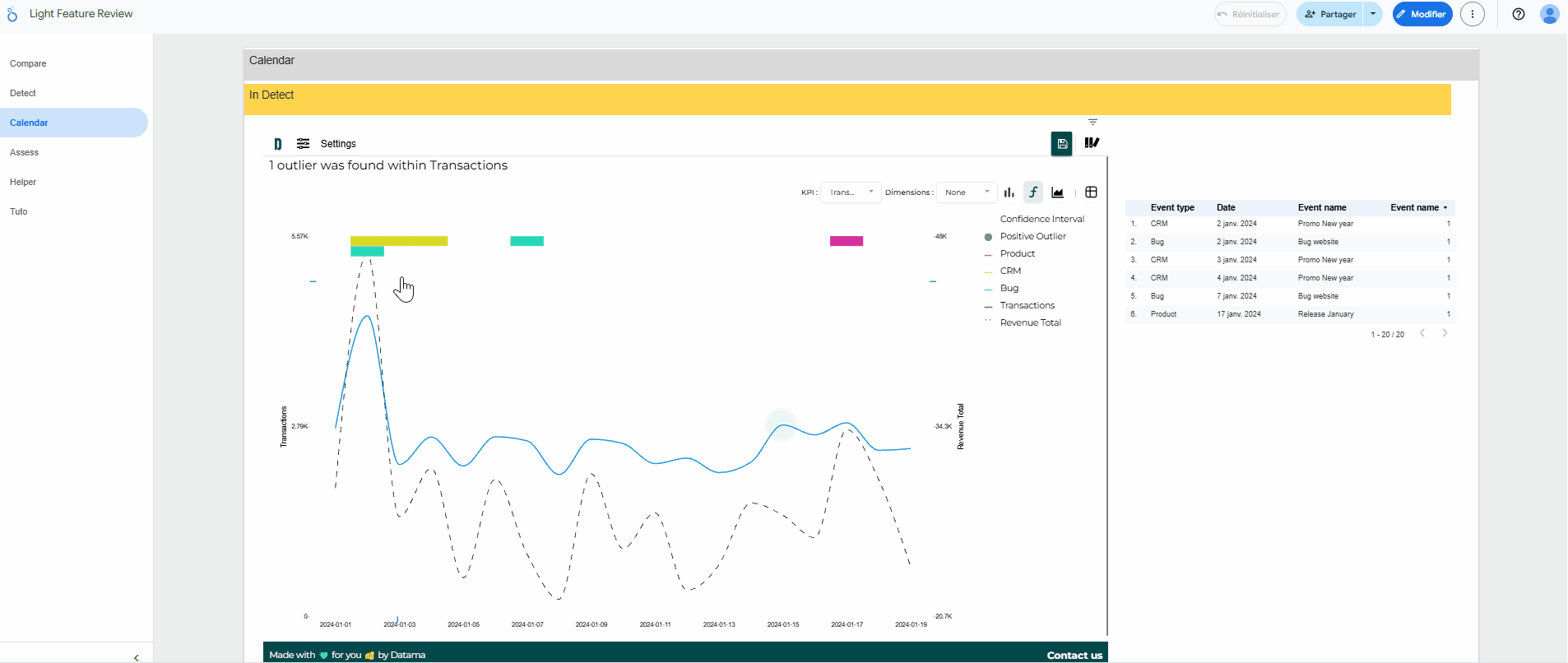Open the Settings sliders icon
The height and width of the screenshot is (663, 1568).
point(304,143)
